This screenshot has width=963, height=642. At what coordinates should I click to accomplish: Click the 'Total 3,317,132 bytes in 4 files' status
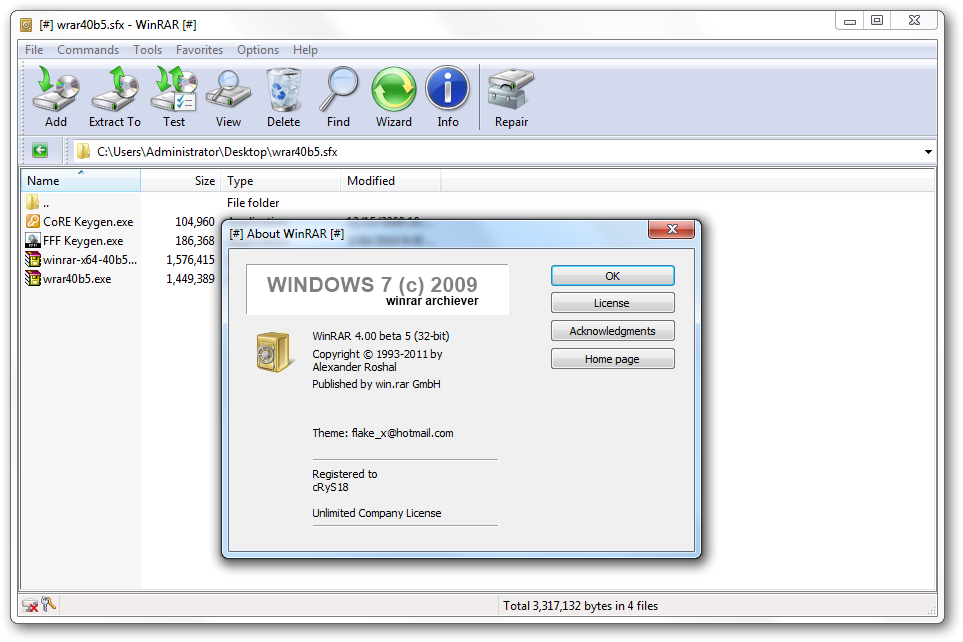point(580,606)
